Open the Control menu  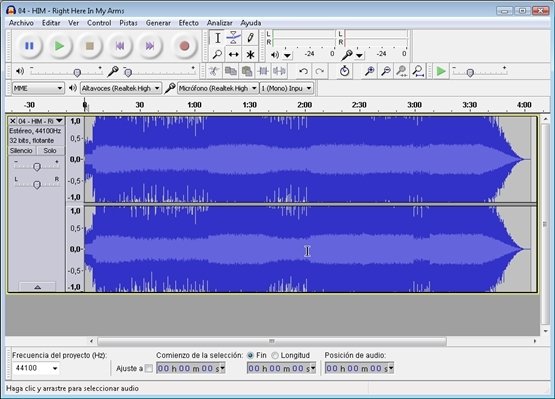[x=99, y=23]
